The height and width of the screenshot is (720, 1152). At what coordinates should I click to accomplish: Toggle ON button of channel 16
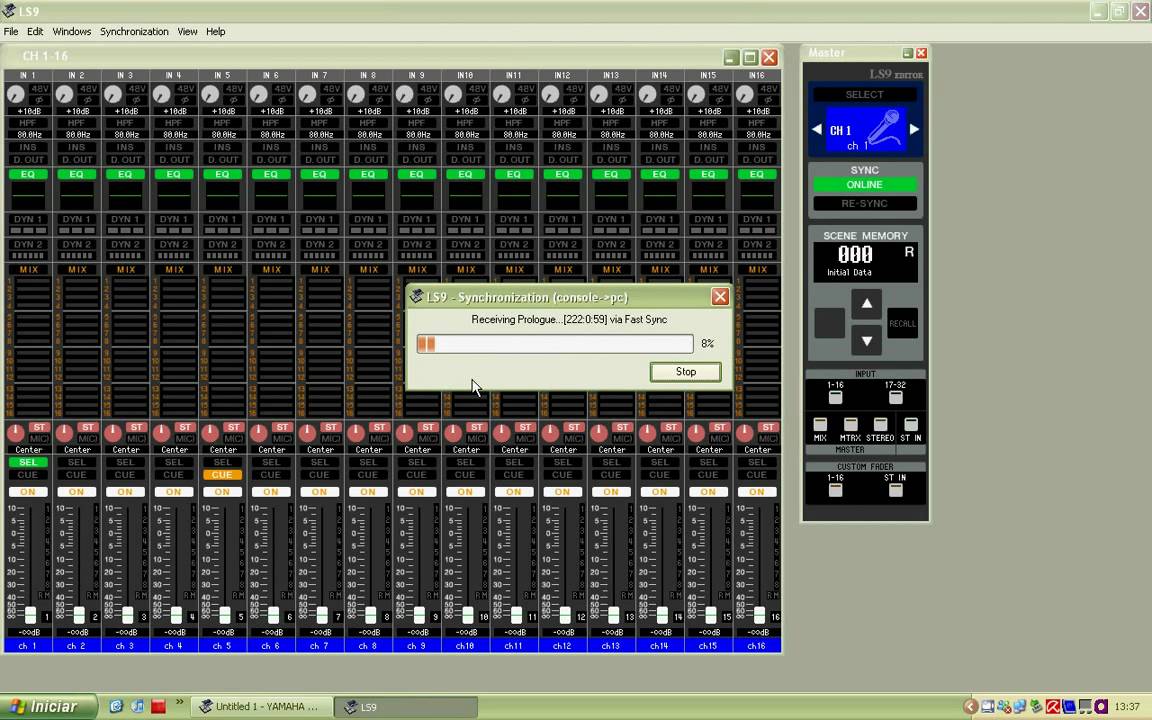757,492
